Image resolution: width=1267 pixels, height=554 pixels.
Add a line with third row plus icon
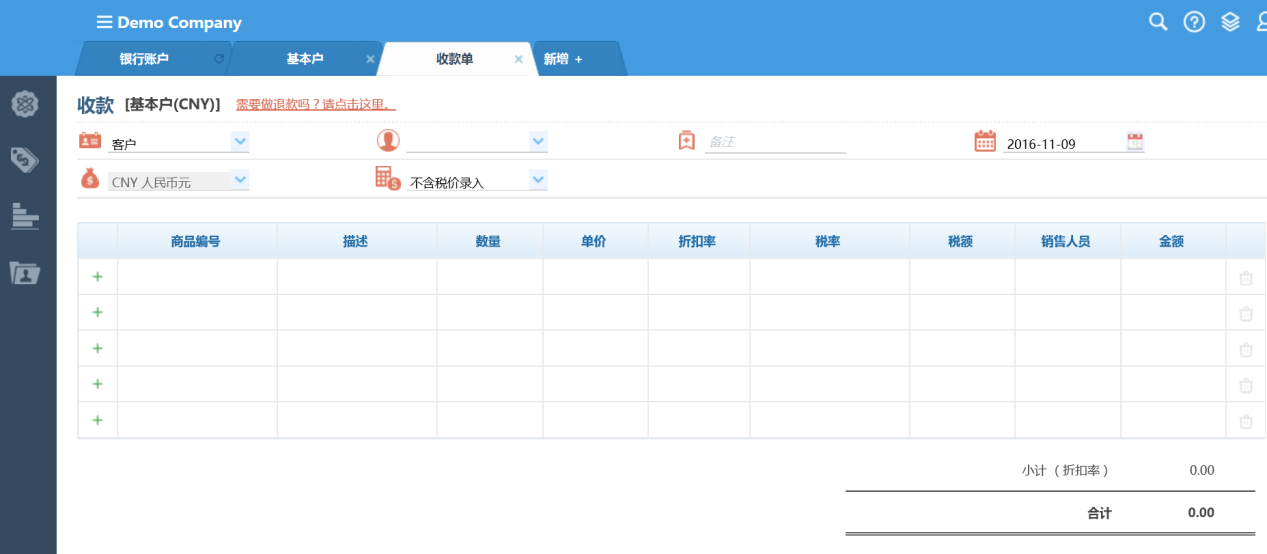[97, 349]
